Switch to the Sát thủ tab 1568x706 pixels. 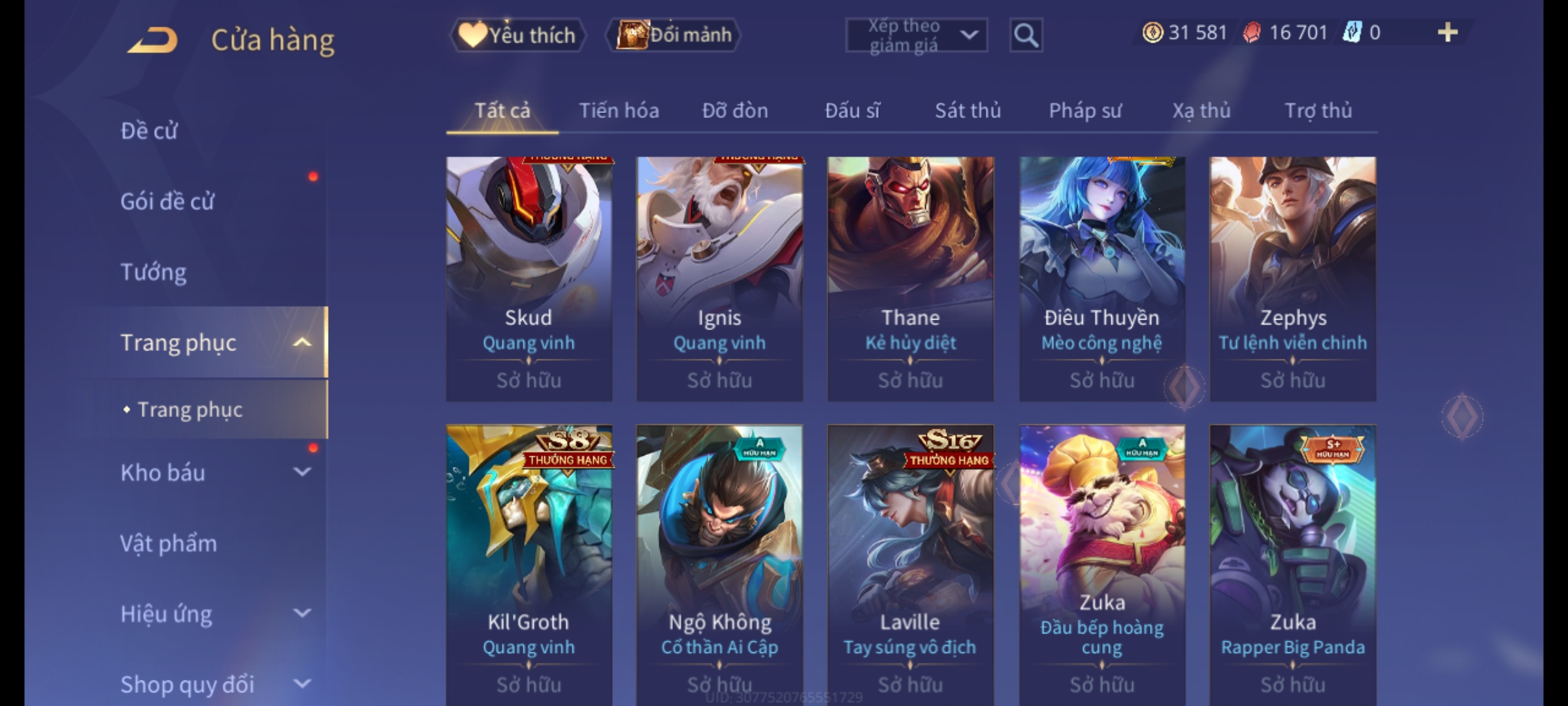pos(968,110)
